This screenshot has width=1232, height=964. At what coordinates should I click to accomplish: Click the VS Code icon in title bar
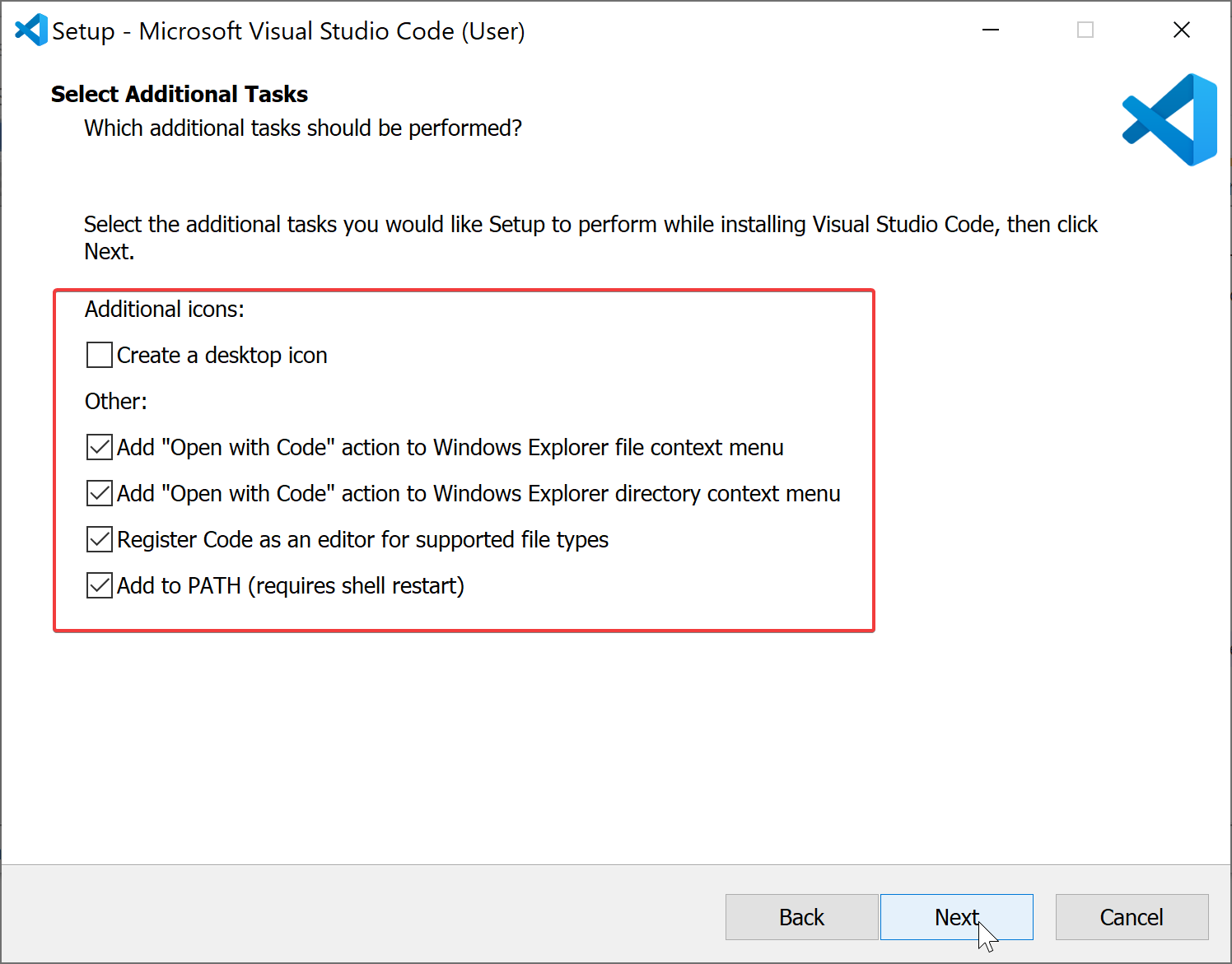point(31,30)
